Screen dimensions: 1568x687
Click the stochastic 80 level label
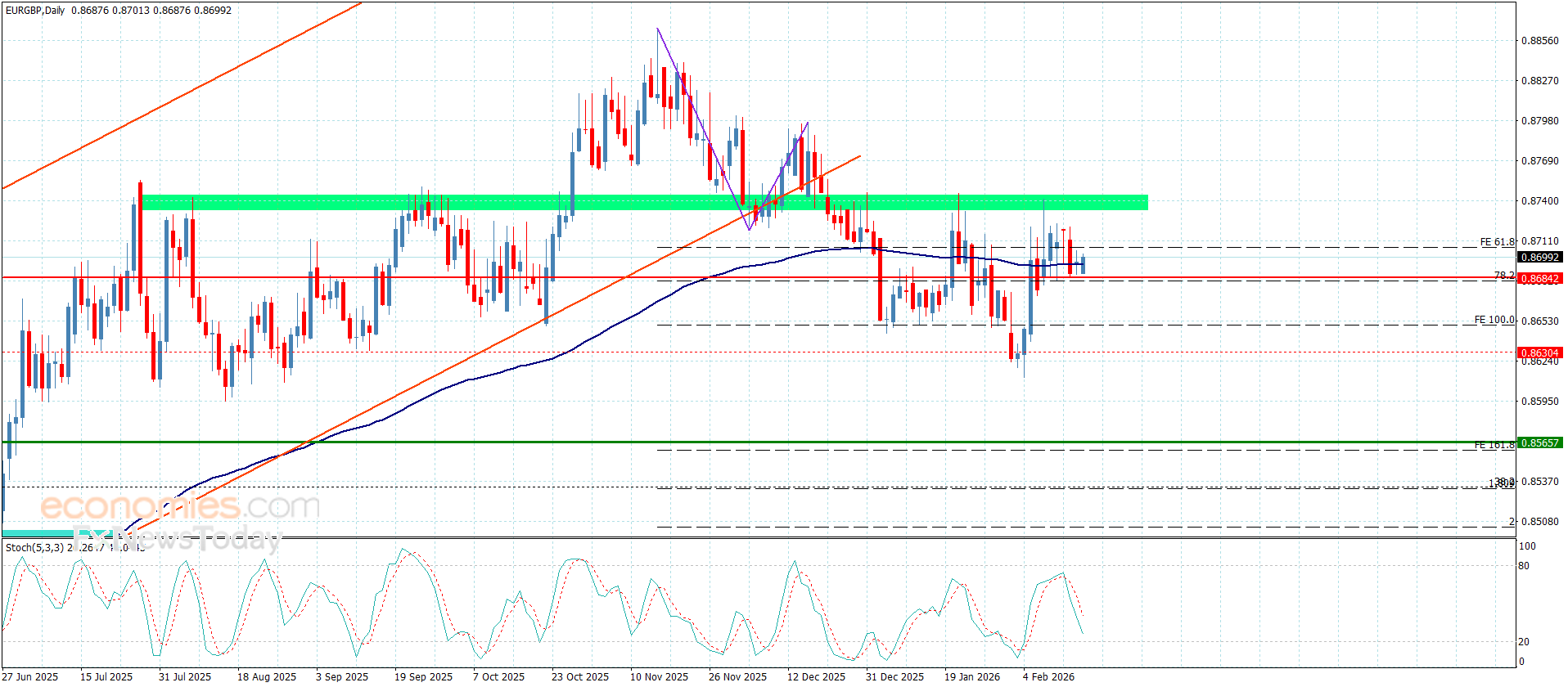pyautogui.click(x=1523, y=565)
